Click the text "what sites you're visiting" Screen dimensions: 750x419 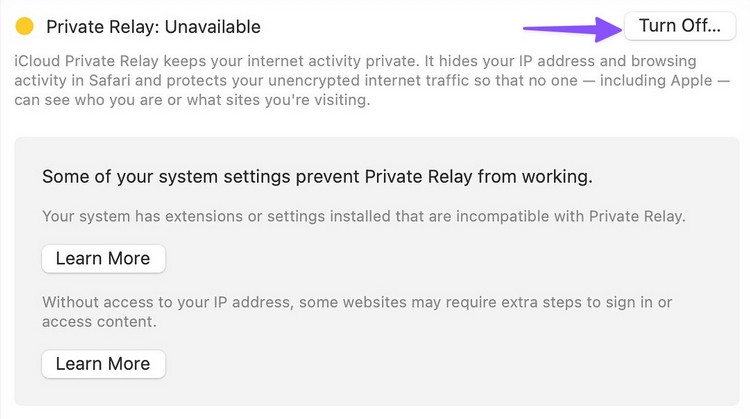(281, 101)
